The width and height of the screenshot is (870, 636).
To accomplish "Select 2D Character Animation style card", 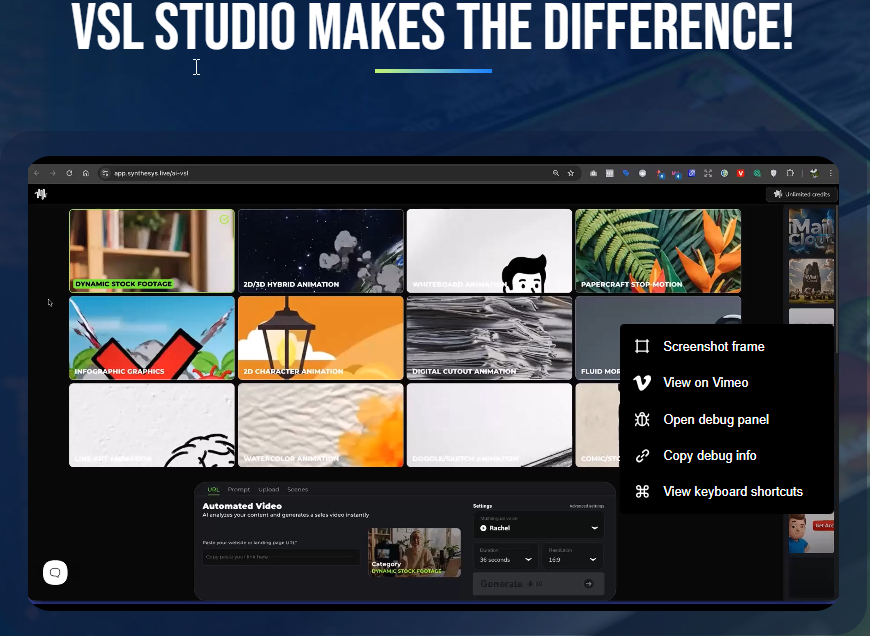I will (x=321, y=338).
